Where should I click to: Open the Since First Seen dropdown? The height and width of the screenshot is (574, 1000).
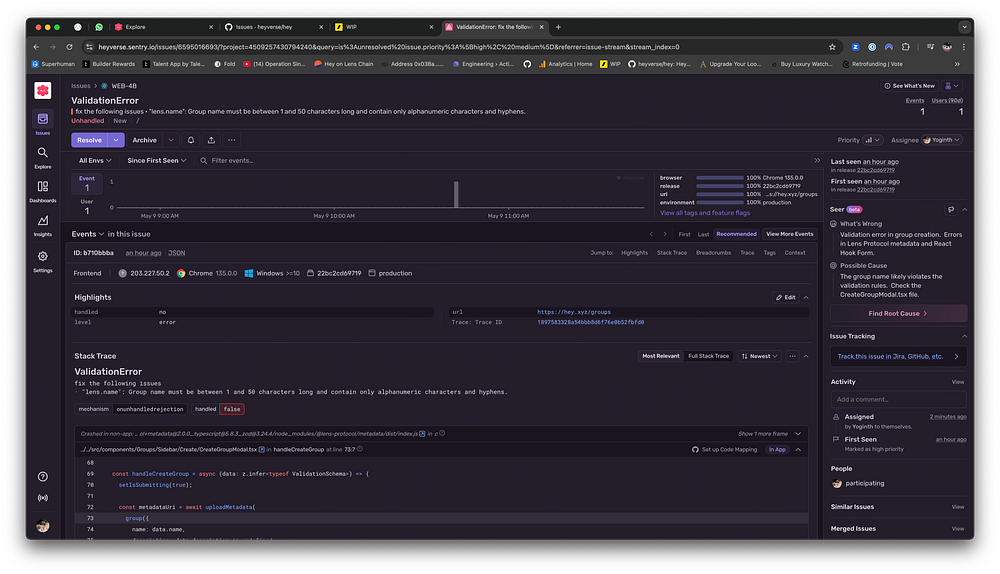pyautogui.click(x=156, y=161)
